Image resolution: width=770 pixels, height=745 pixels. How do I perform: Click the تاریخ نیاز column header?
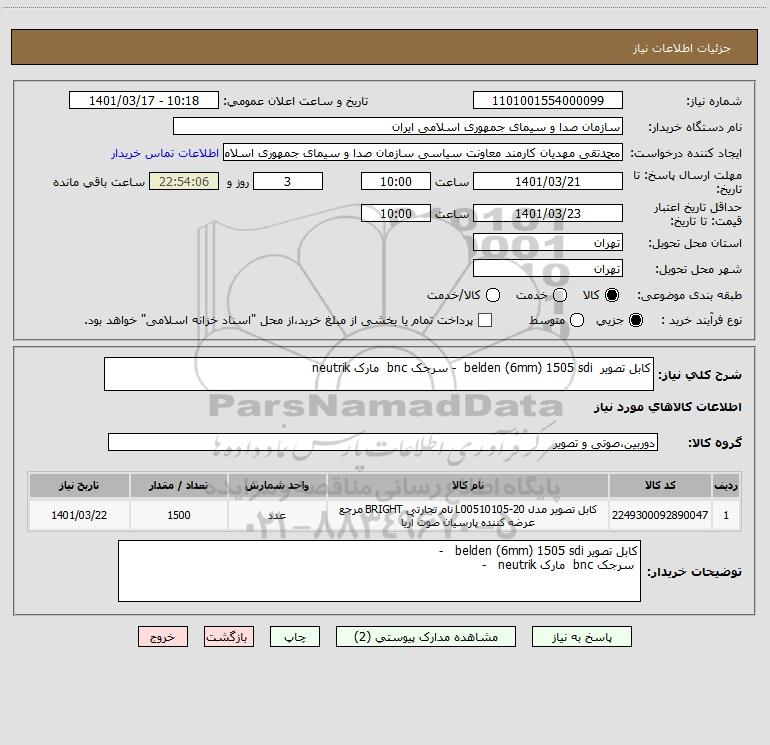tap(79, 485)
